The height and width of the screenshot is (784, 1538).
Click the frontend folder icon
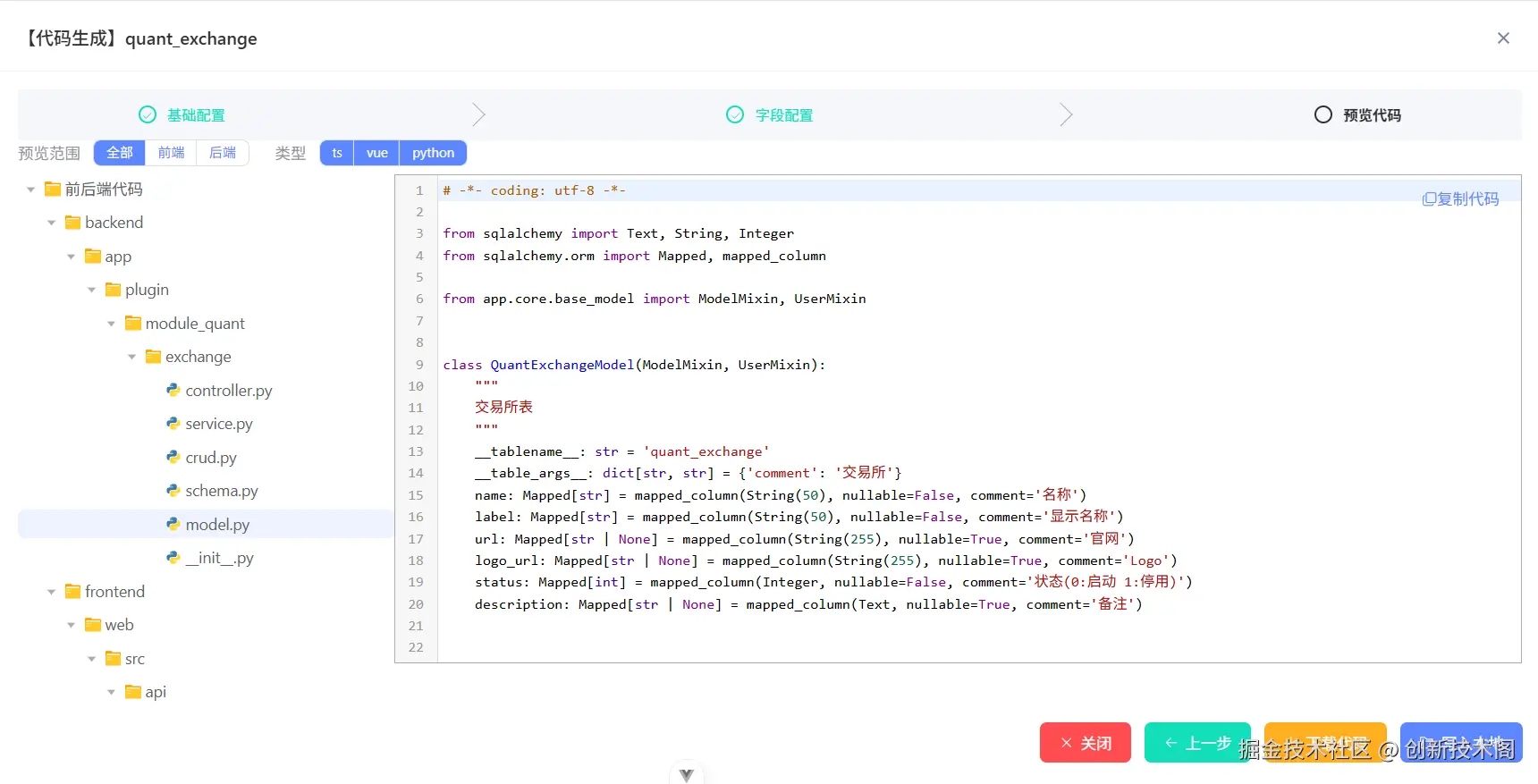(x=73, y=591)
